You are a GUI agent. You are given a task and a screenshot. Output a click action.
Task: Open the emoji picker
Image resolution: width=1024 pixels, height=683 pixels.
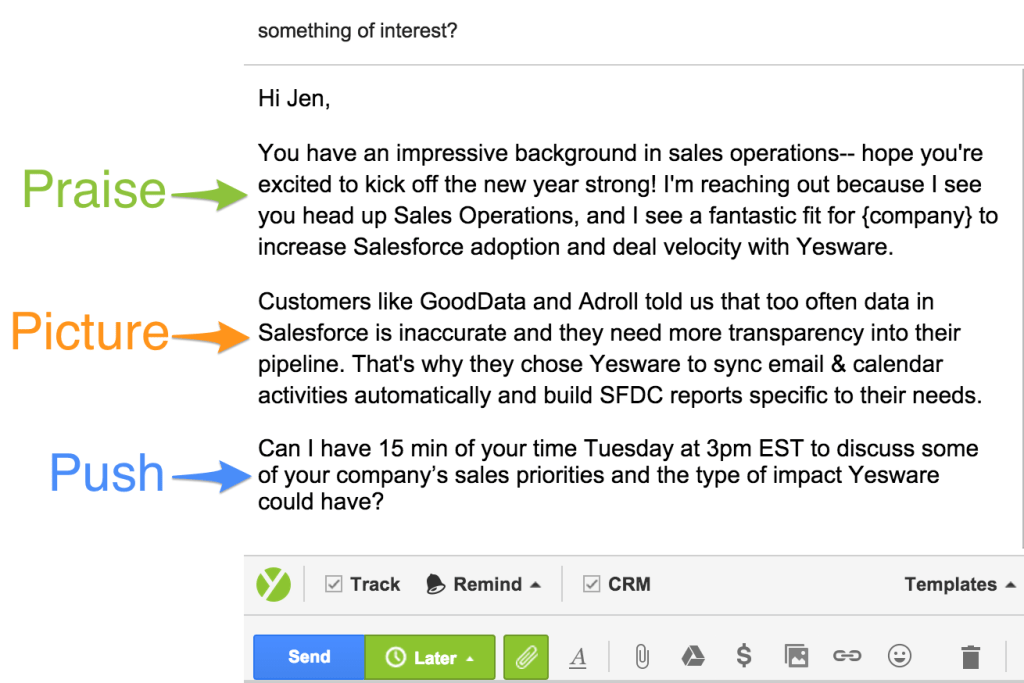pyautogui.click(x=899, y=657)
